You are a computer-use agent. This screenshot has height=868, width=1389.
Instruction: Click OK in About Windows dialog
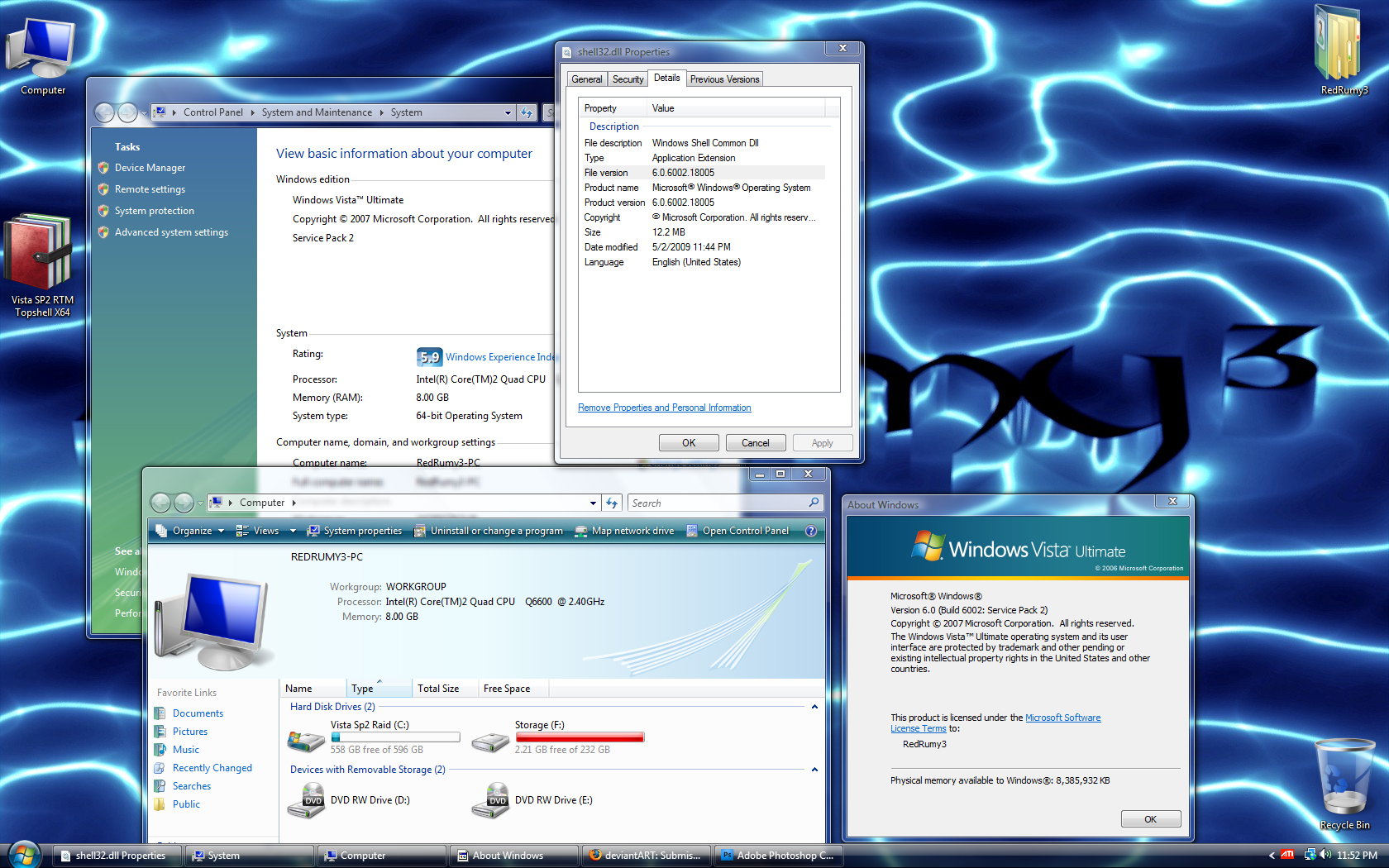tap(1151, 819)
